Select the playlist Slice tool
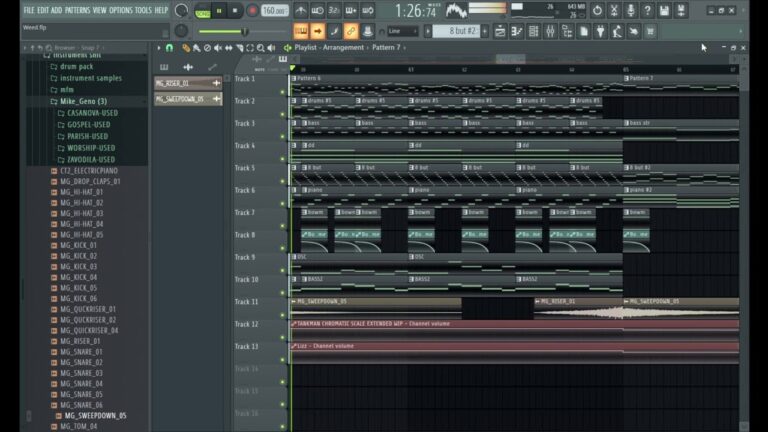The height and width of the screenshot is (432, 768). click(x=240, y=48)
